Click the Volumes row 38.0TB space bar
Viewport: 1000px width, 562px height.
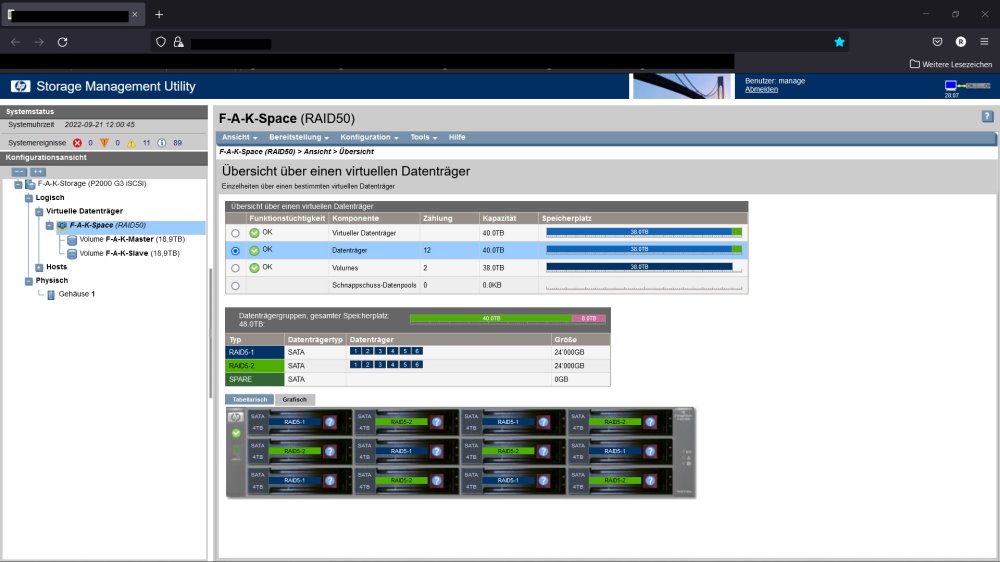coord(639,267)
